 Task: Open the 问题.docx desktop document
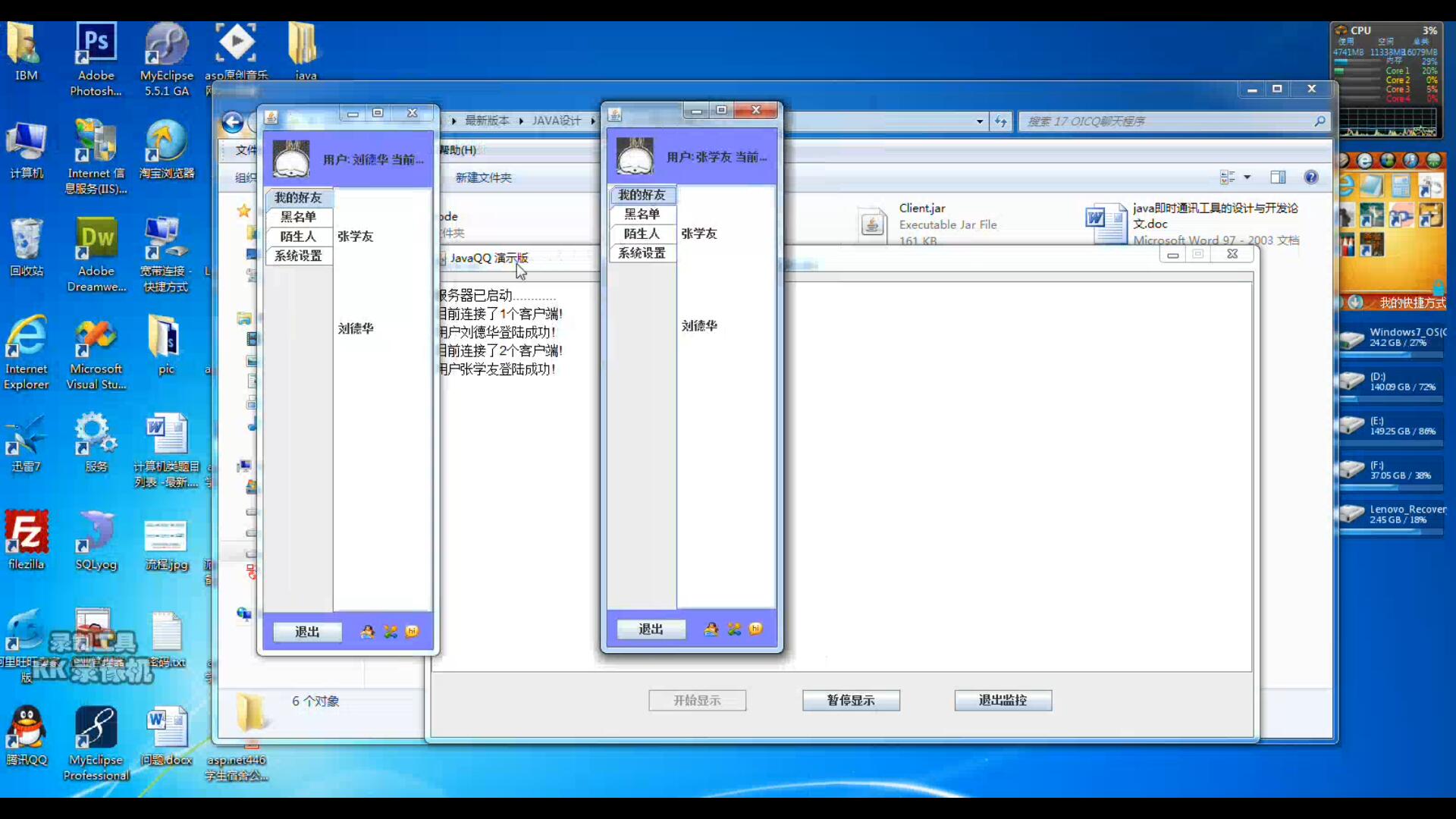(x=167, y=736)
